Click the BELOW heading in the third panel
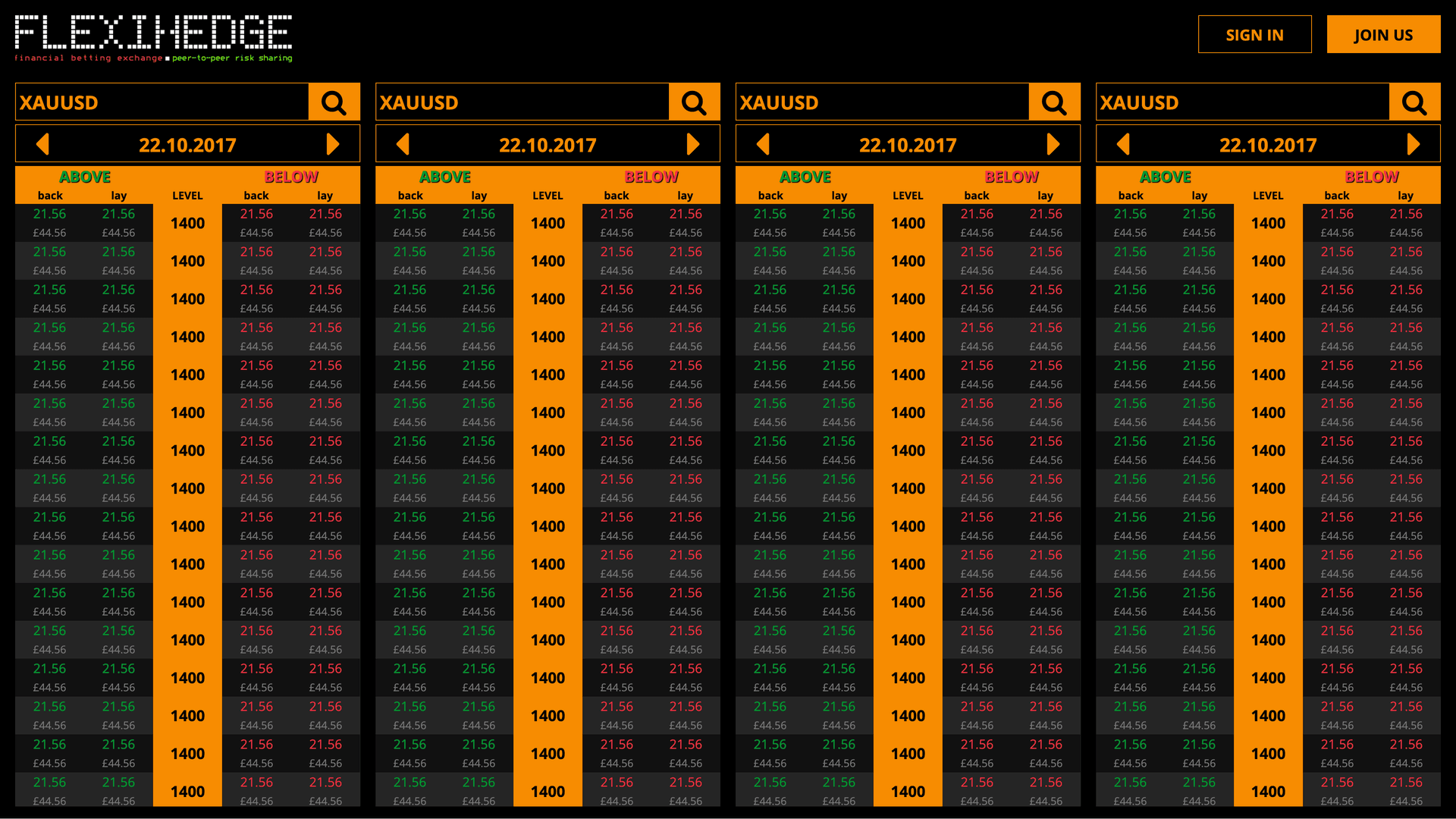The image size is (1456, 819). (1012, 177)
